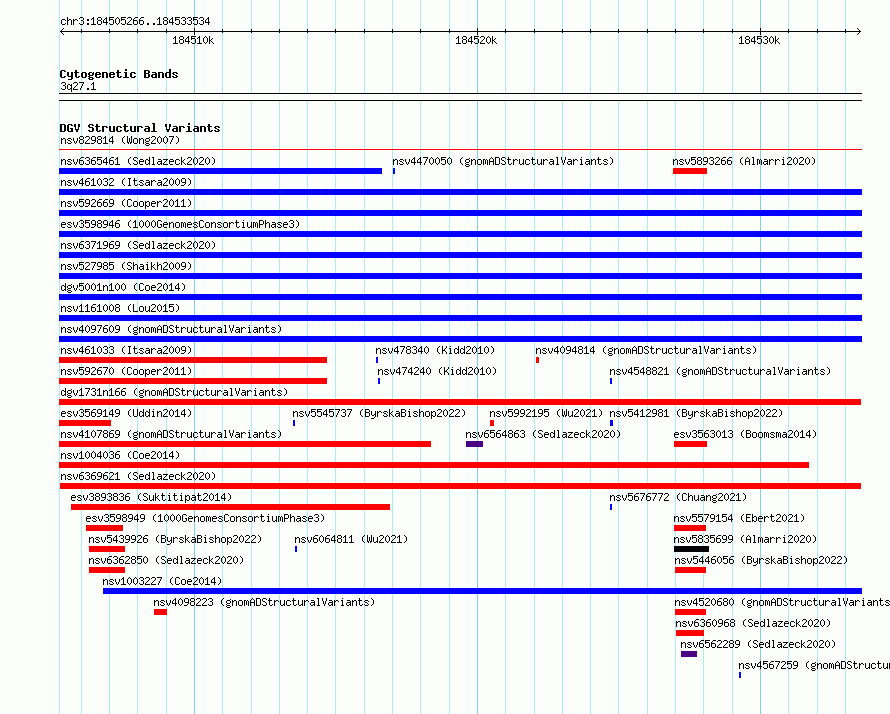This screenshot has width=890, height=714.
Task: Click the nsv592670 (Cooper2011) label
Action: point(126,371)
